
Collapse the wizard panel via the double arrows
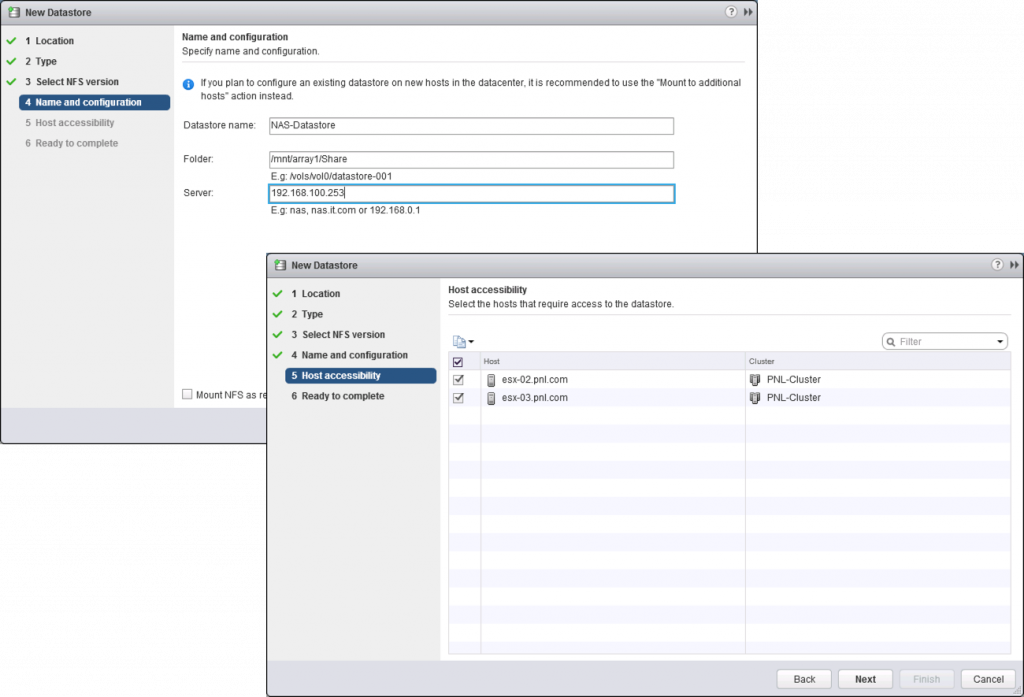[1013, 264]
